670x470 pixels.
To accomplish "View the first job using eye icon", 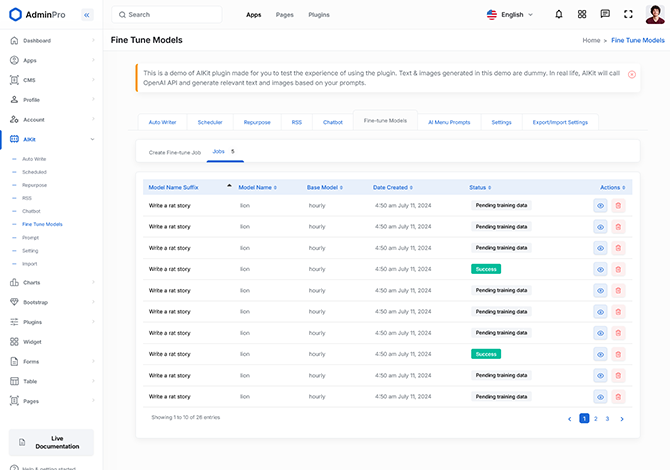I will pyautogui.click(x=601, y=205).
